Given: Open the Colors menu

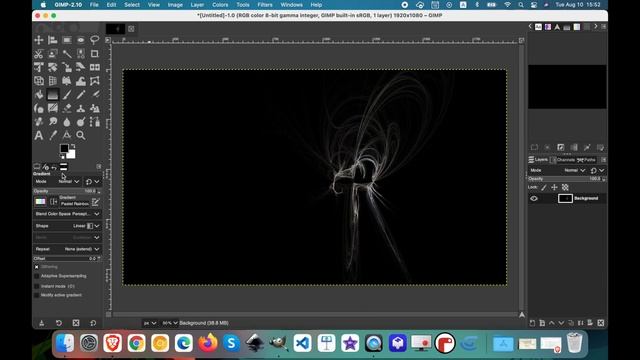Looking at the screenshot, I should 220,5.
